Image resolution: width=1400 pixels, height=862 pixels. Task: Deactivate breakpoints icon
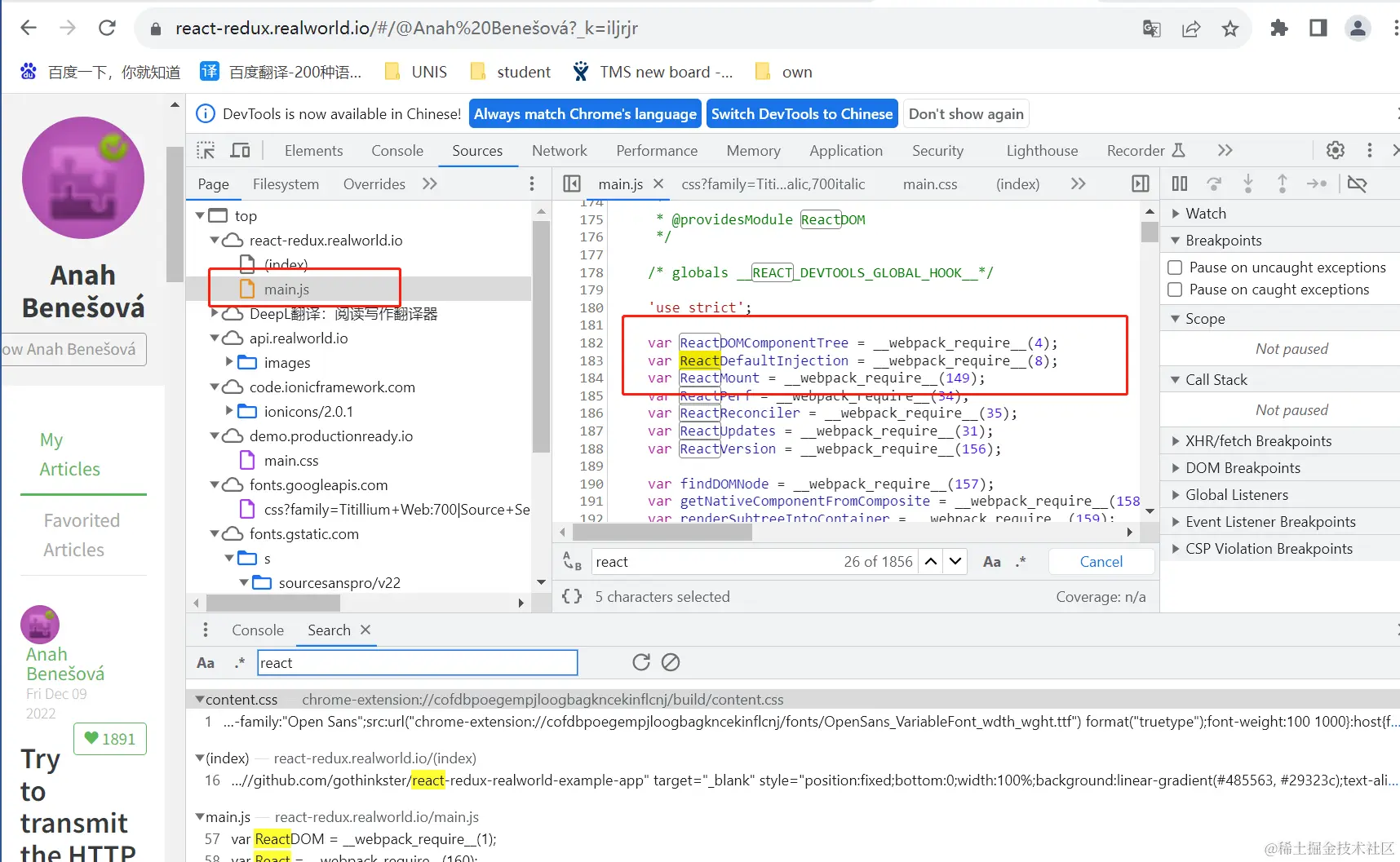click(x=1358, y=183)
